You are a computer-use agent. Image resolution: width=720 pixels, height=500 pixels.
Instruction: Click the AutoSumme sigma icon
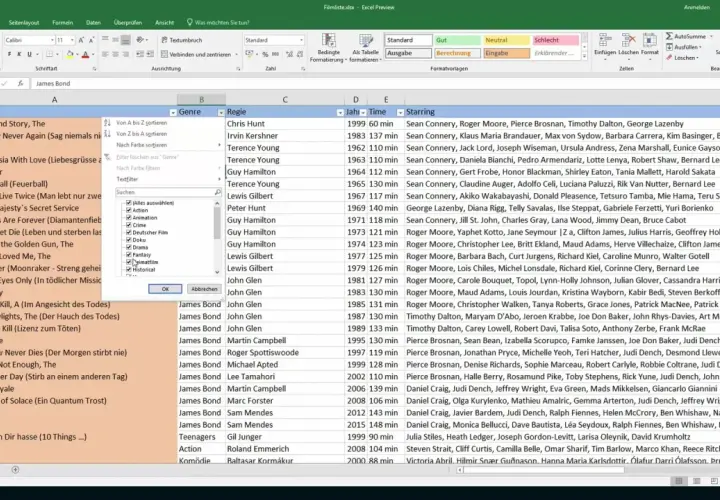pyautogui.click(x=669, y=36)
